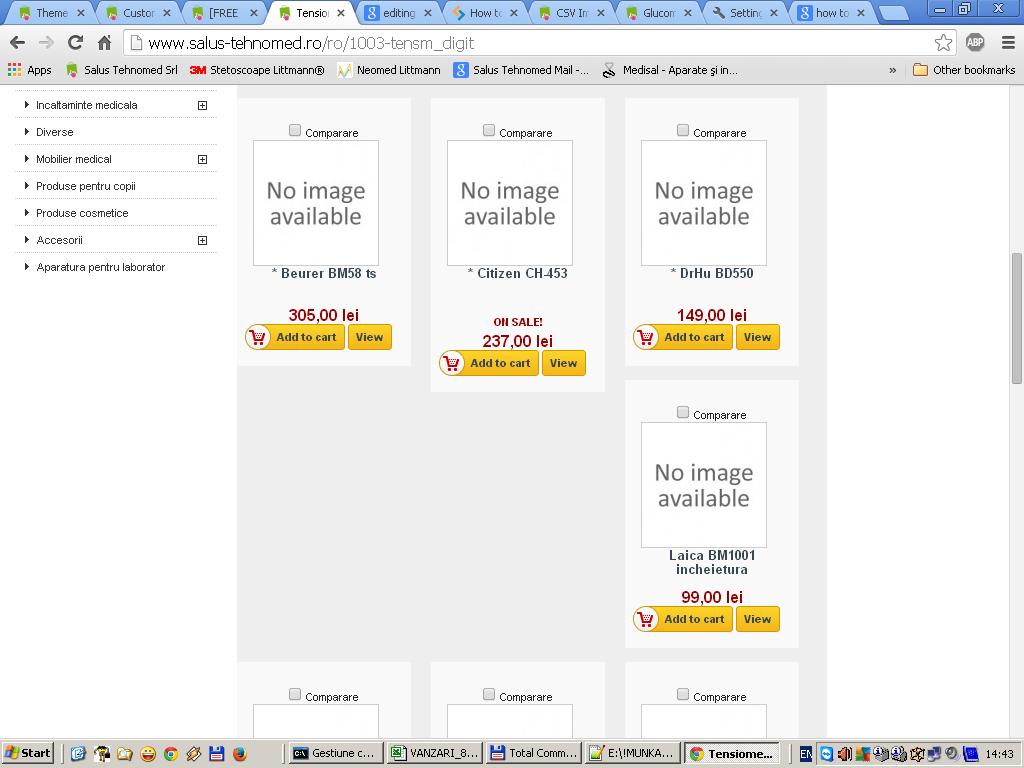Switch to the Custor tab
1024x768 pixels.
[x=138, y=13]
